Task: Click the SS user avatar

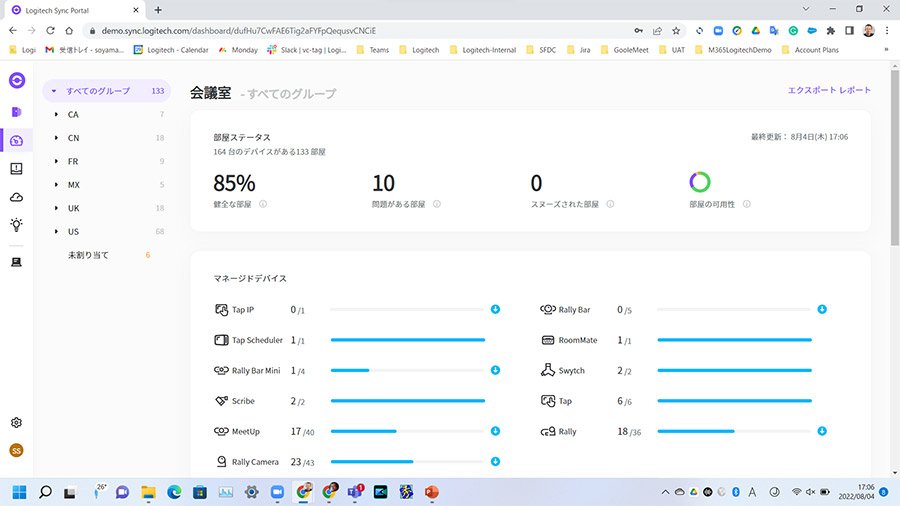Action: [x=17, y=450]
